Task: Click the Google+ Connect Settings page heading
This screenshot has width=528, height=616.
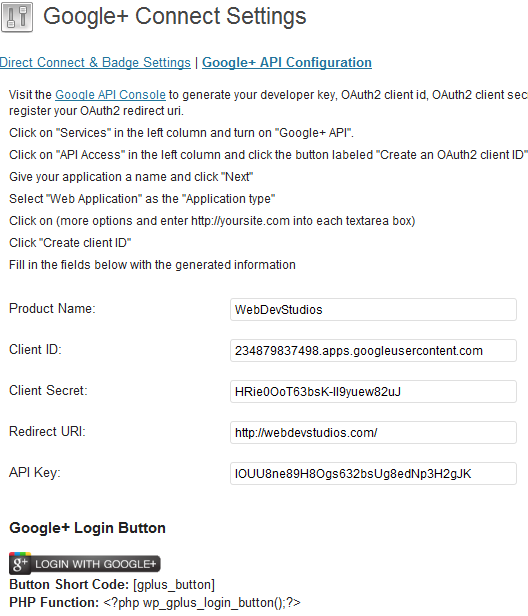Action: pyautogui.click(x=175, y=17)
